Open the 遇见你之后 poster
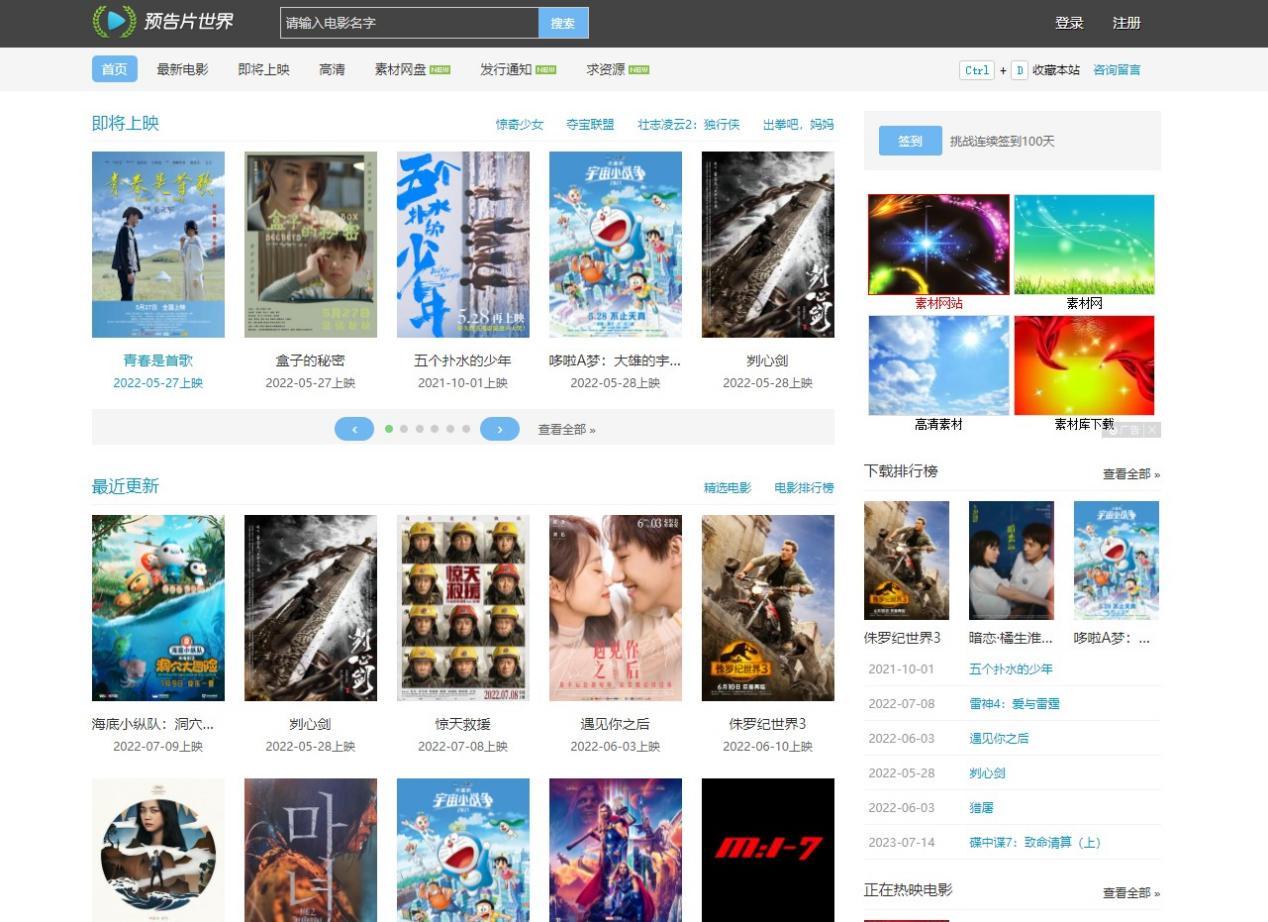The image size is (1268, 922). point(615,608)
